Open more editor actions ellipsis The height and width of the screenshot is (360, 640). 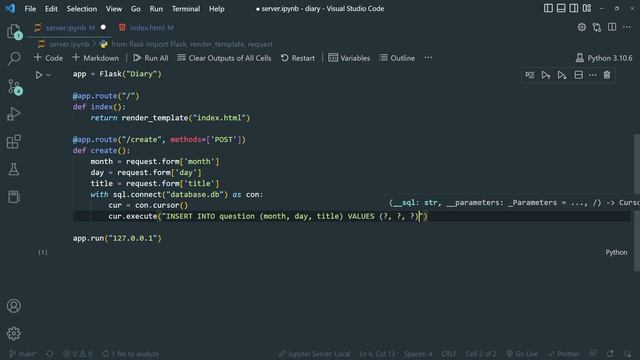click(627, 27)
